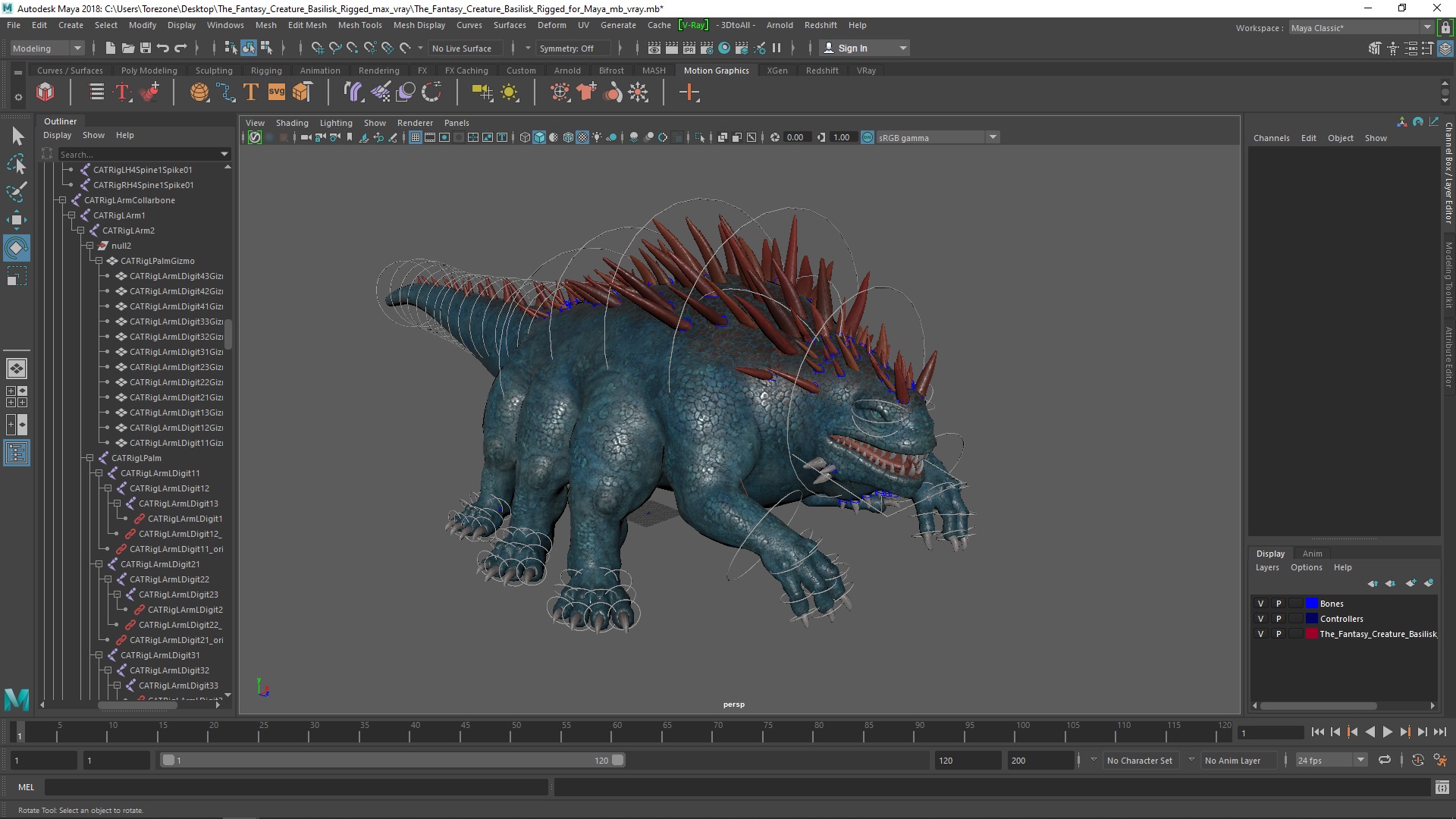Click the redo arrow icon
The height and width of the screenshot is (819, 1456).
point(180,48)
